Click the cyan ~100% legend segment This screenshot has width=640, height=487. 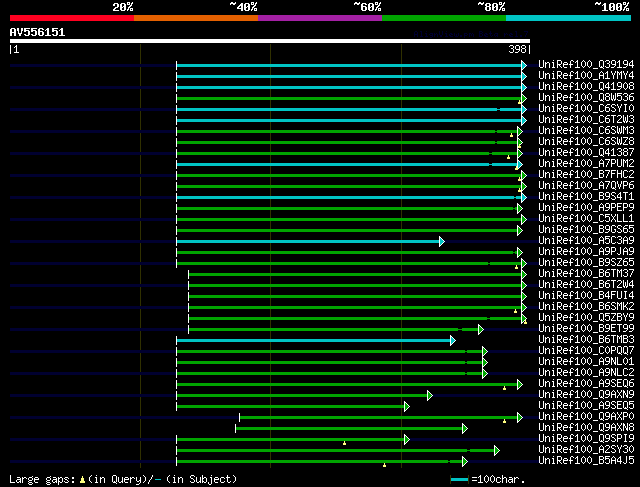click(x=568, y=18)
